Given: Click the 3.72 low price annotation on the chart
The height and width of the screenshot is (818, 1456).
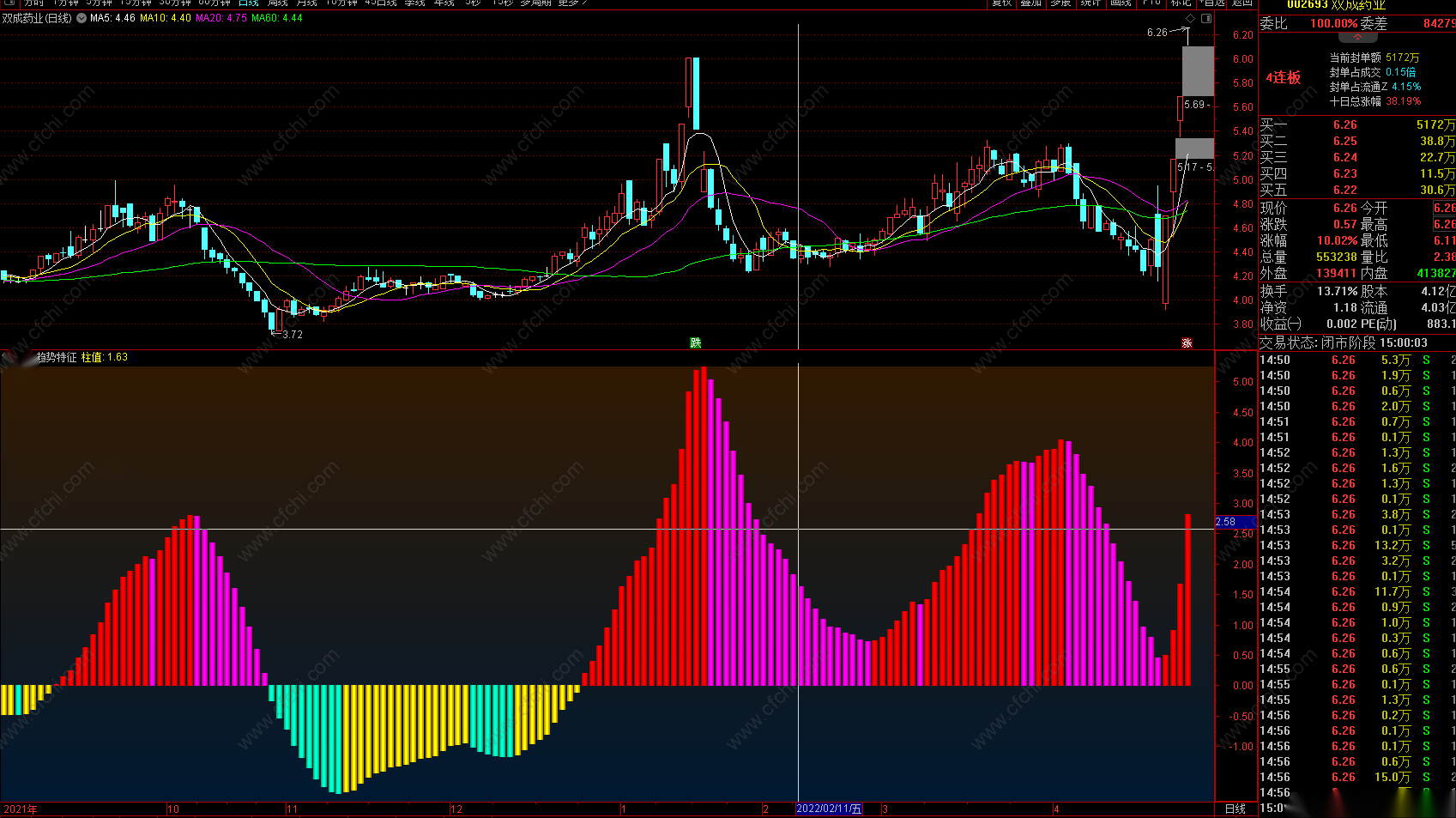Looking at the screenshot, I should pos(293,335).
